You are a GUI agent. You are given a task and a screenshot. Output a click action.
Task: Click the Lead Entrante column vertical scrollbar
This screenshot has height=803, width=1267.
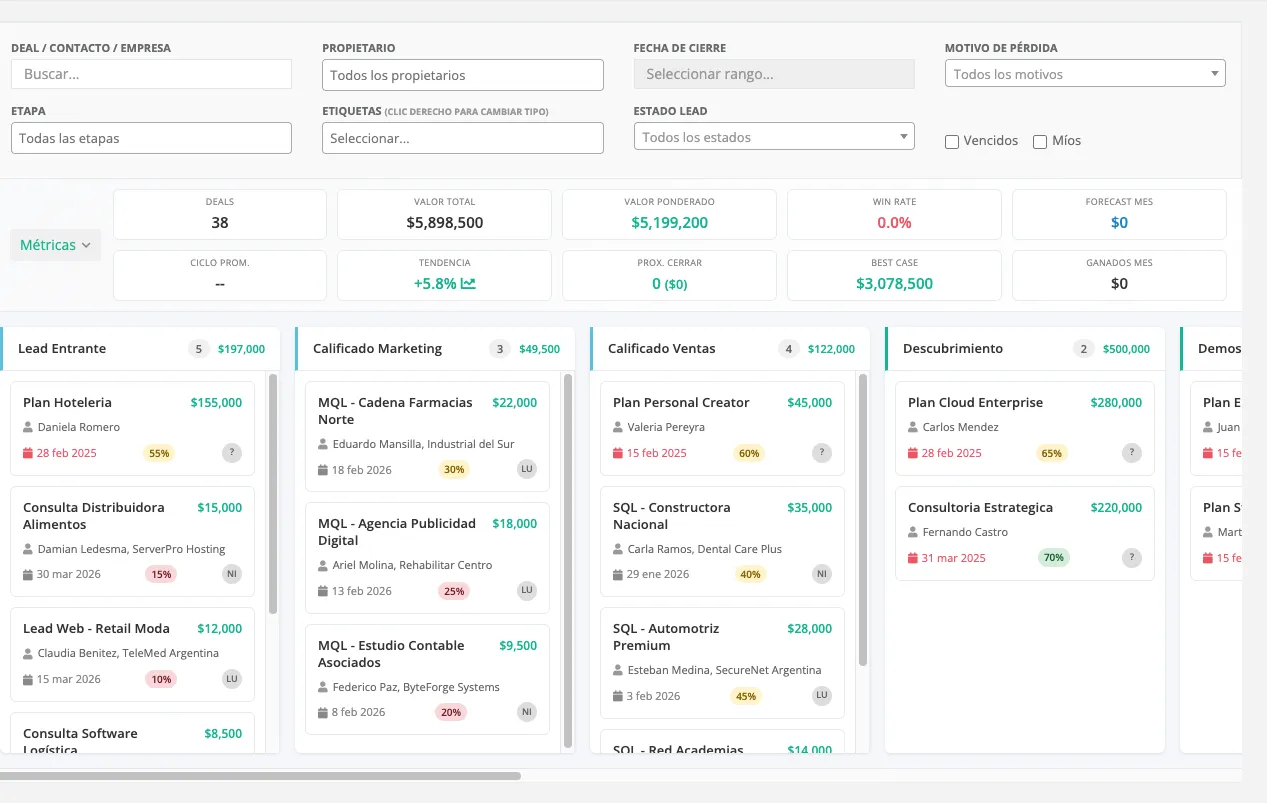tap(273, 494)
